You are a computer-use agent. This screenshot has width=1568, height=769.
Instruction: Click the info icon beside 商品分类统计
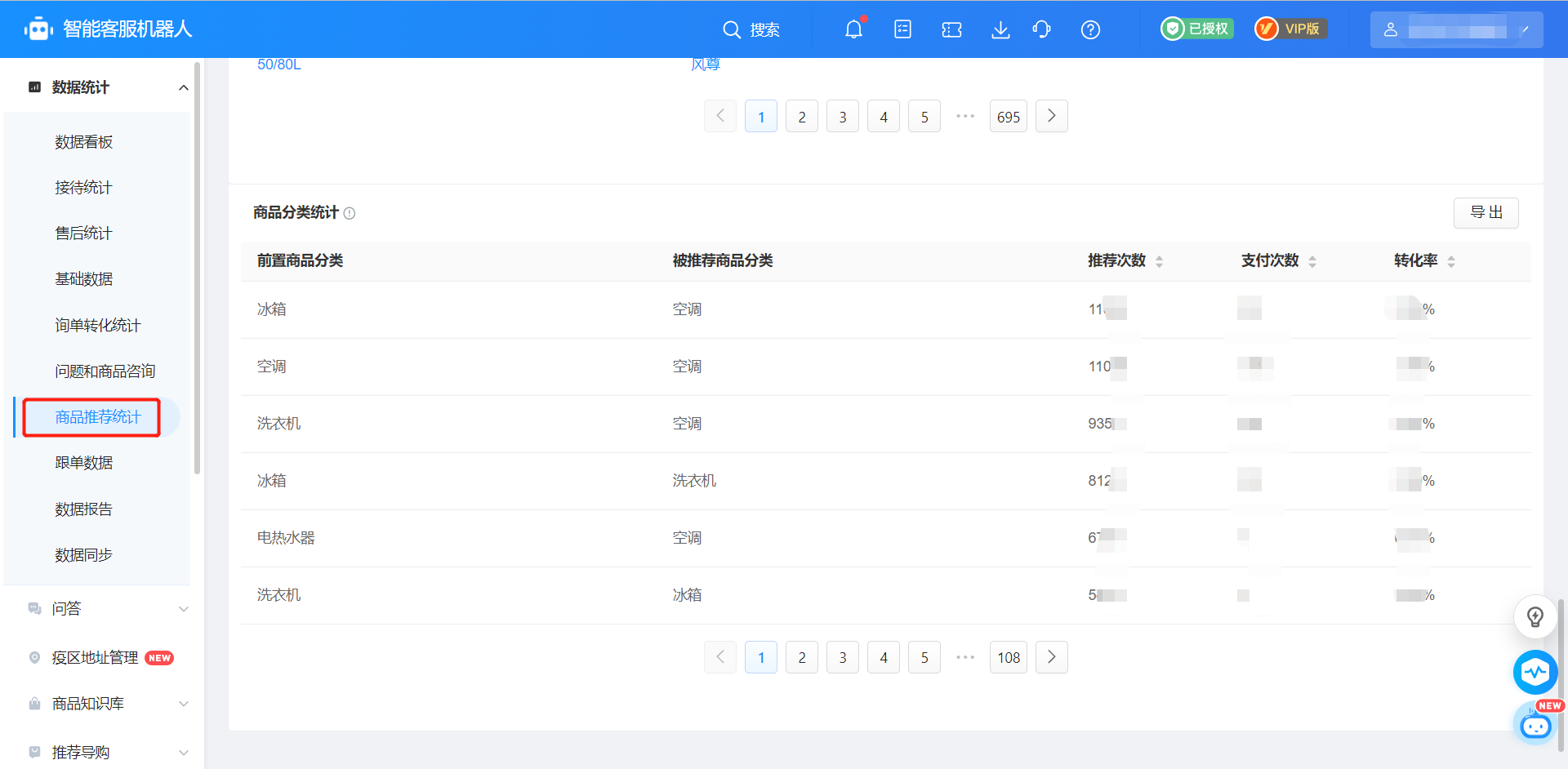click(350, 213)
